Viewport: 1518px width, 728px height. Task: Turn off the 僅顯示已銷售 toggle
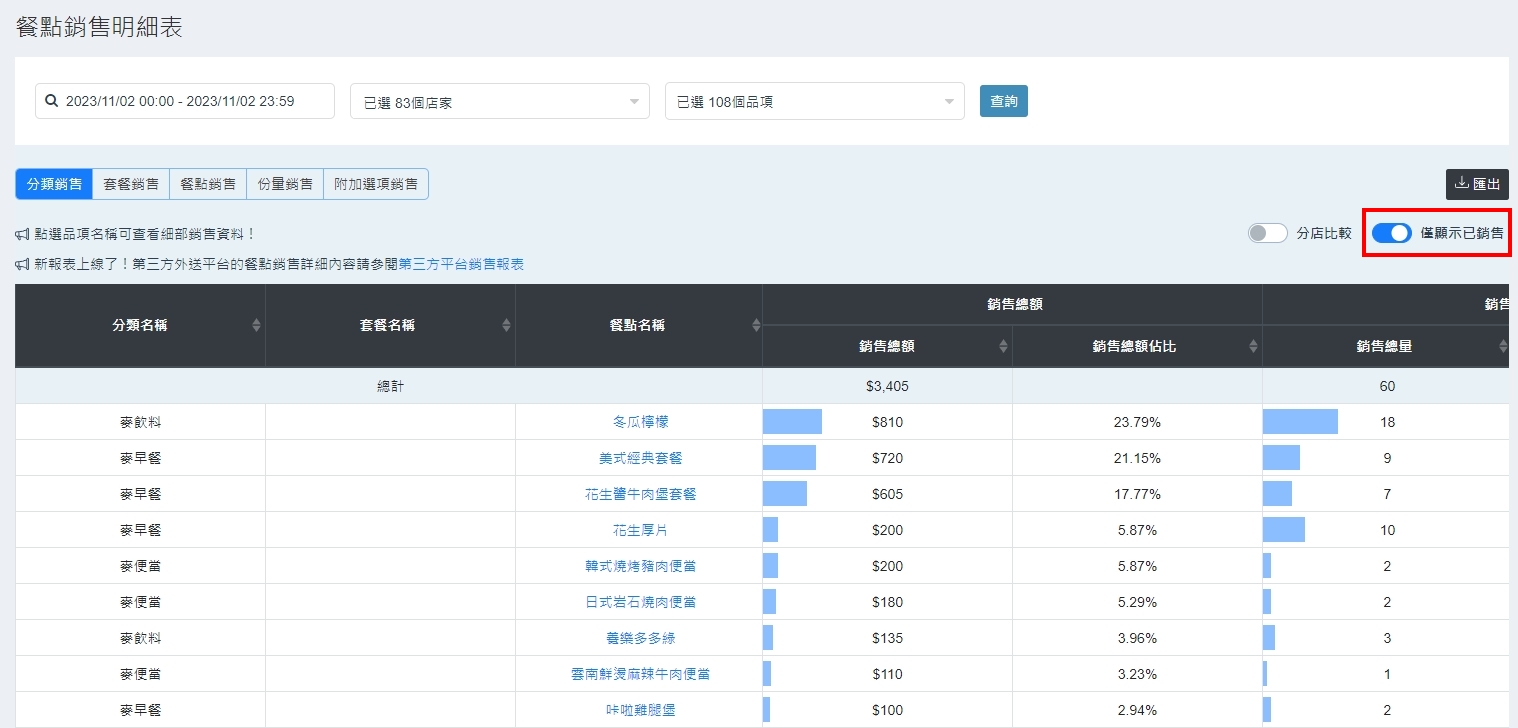1391,233
